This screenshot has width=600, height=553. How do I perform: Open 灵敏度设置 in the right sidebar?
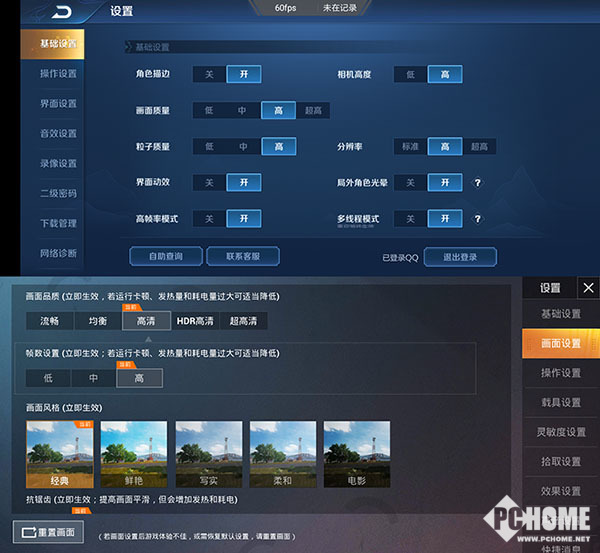[560, 432]
